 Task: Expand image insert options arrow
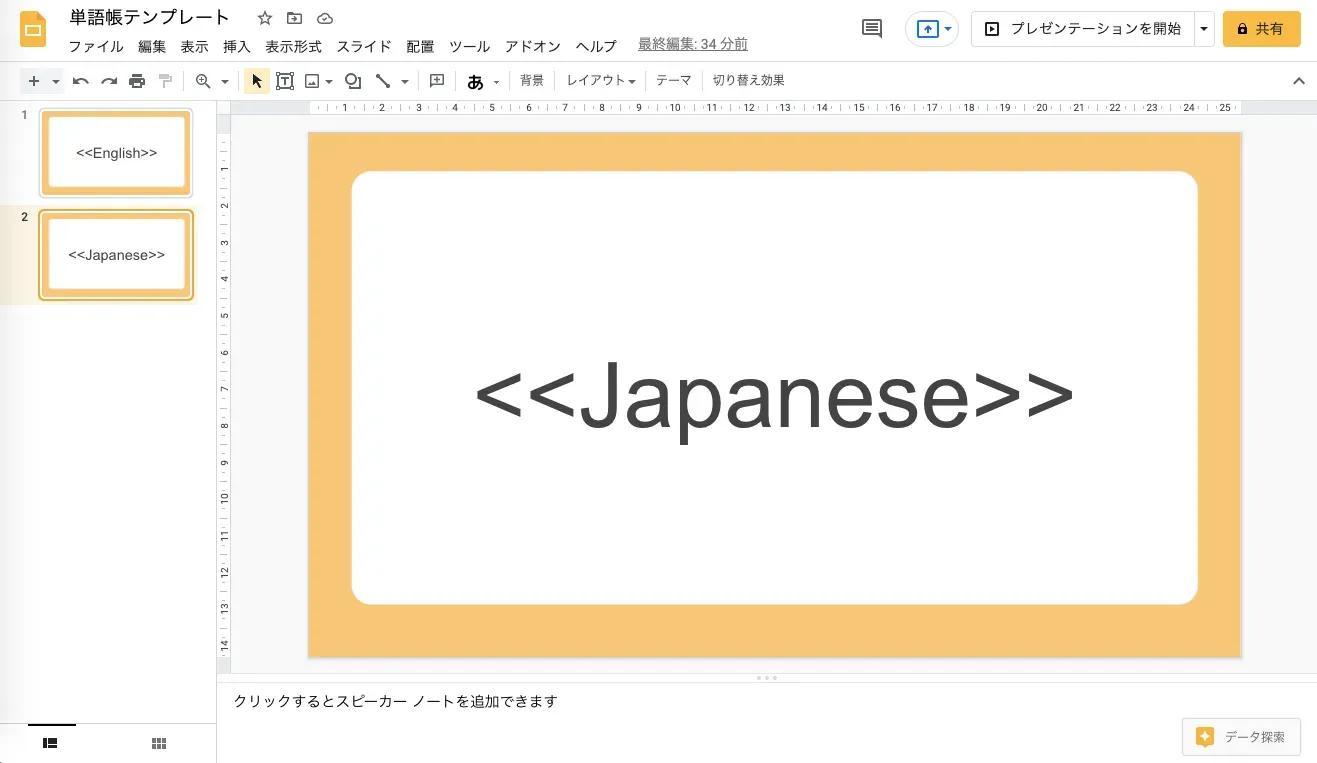(329, 82)
